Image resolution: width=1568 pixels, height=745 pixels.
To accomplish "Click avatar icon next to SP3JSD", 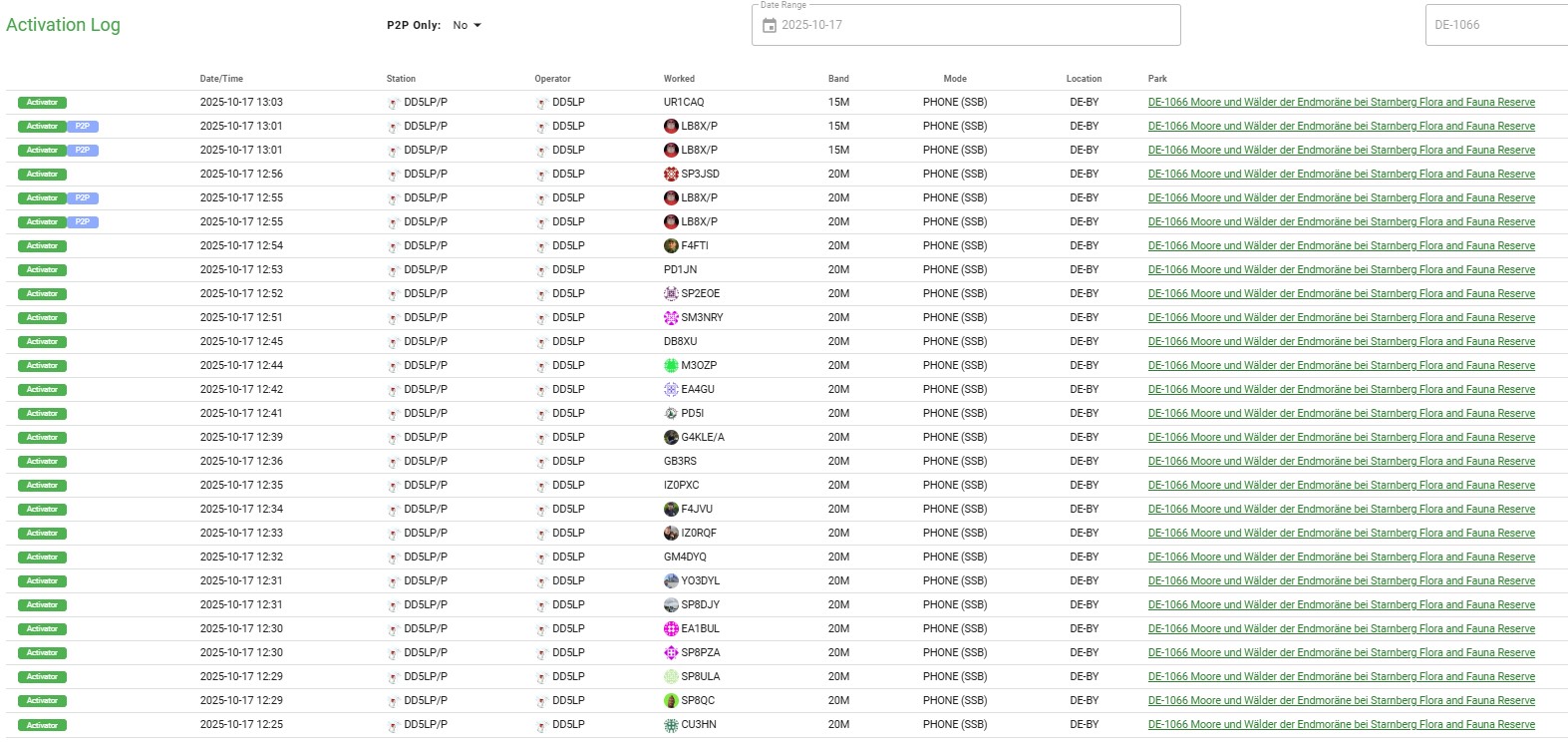I will click(671, 175).
